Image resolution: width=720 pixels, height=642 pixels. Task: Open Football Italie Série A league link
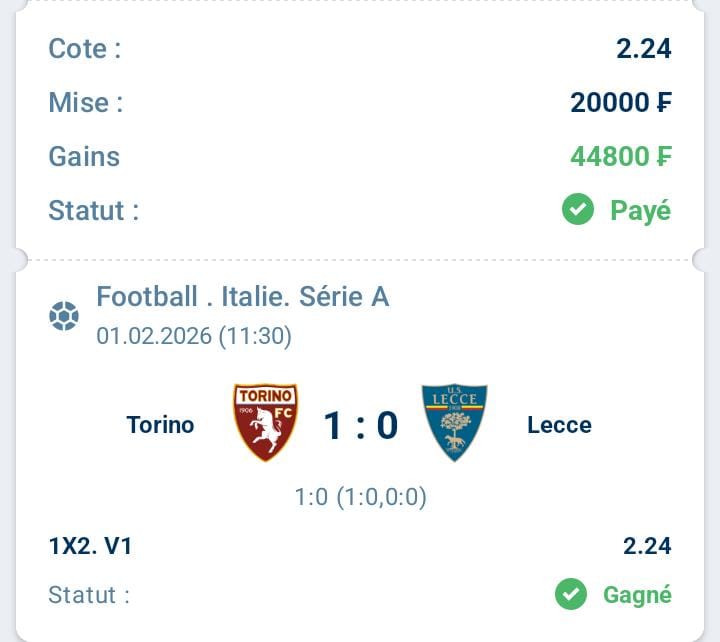pyautogui.click(x=242, y=296)
